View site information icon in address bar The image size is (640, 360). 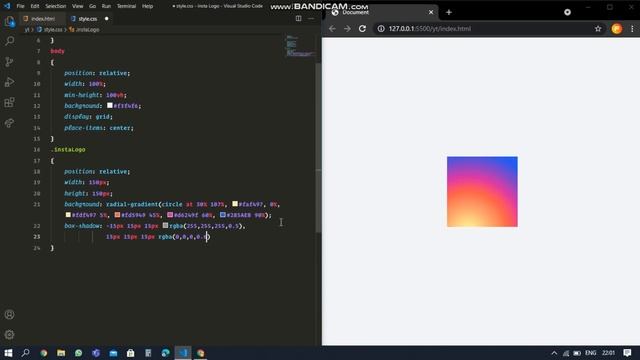coord(381,29)
